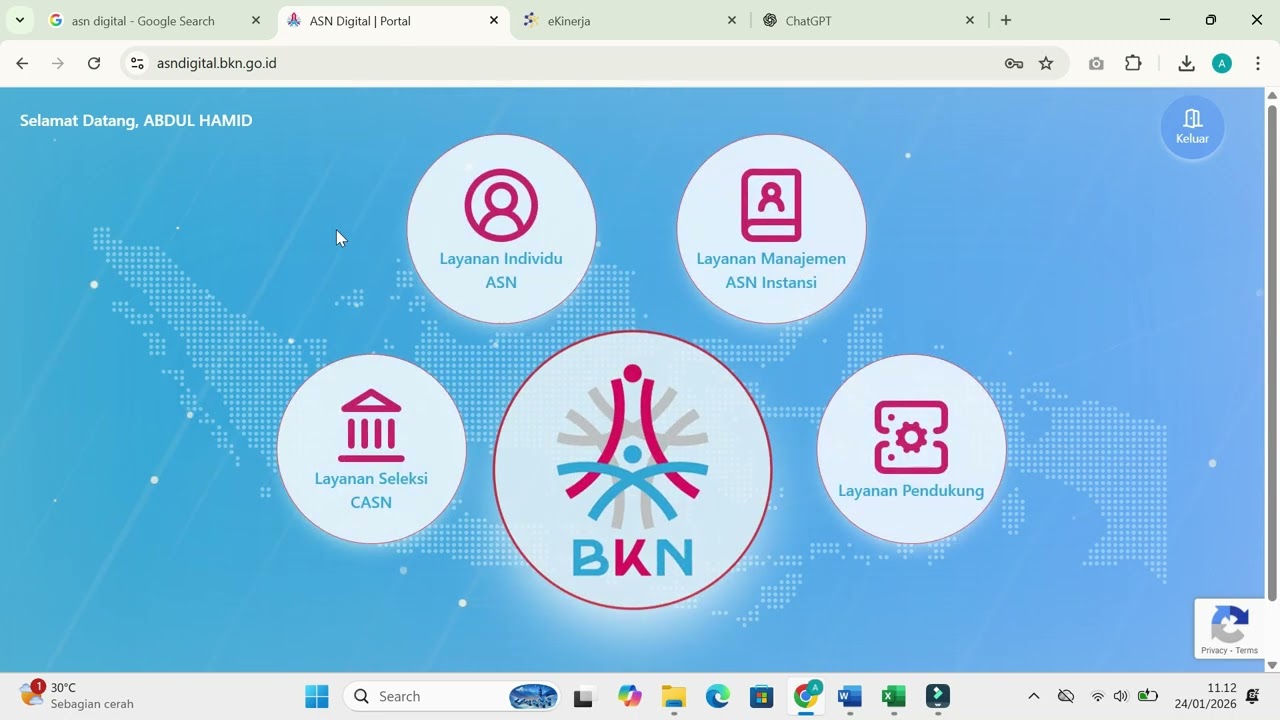The width and height of the screenshot is (1280, 720).
Task: Open Task View in taskbar
Action: (583, 696)
